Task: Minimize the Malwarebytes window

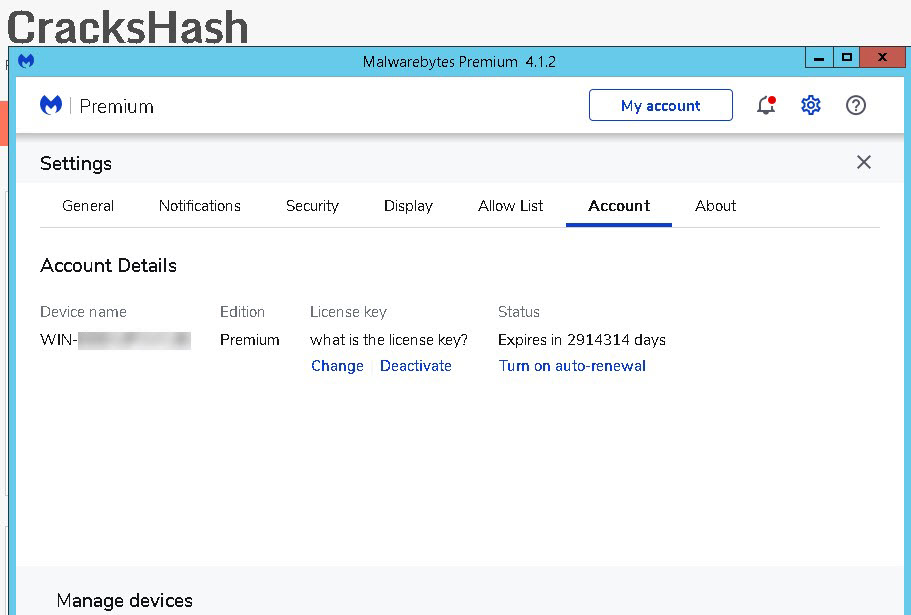Action: point(819,57)
